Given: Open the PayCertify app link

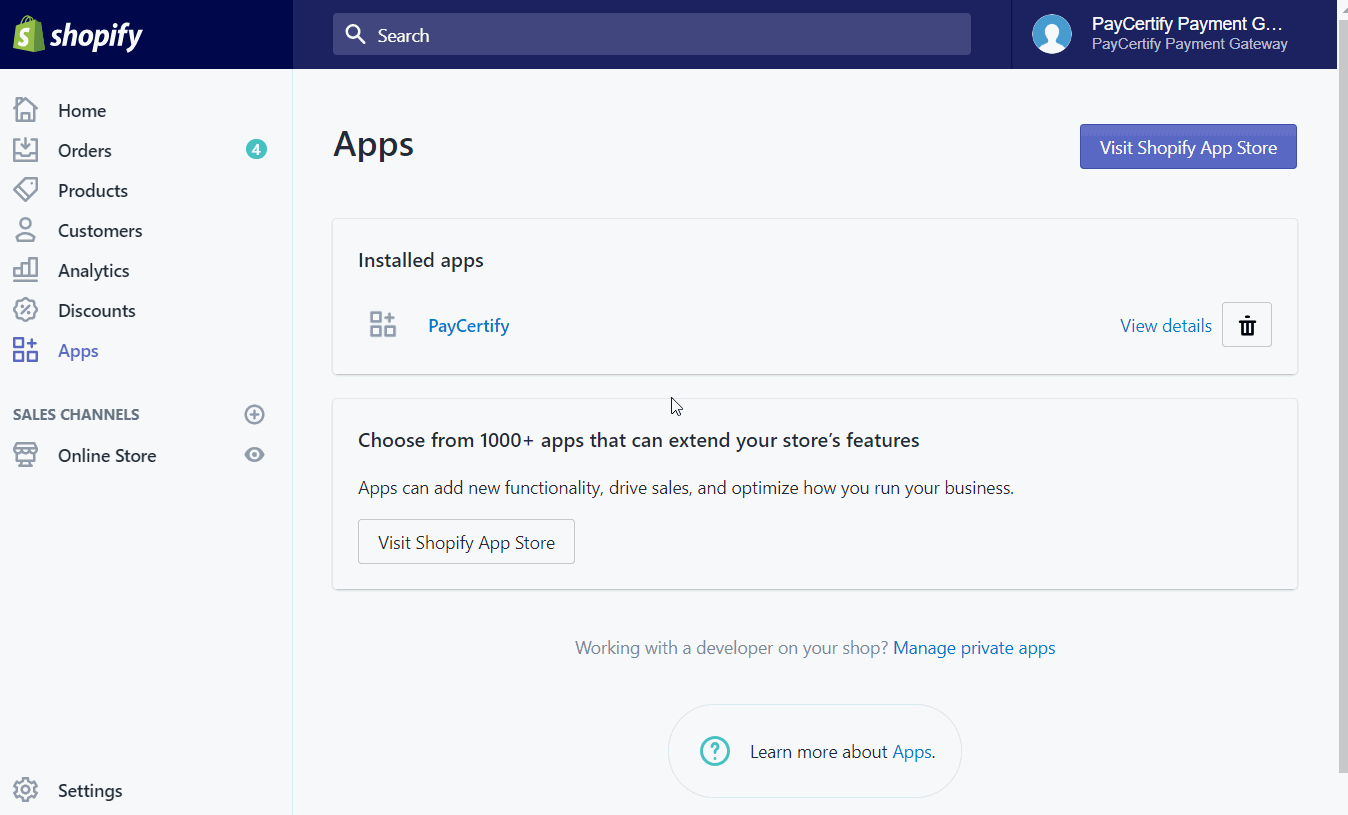Looking at the screenshot, I should pos(469,326).
